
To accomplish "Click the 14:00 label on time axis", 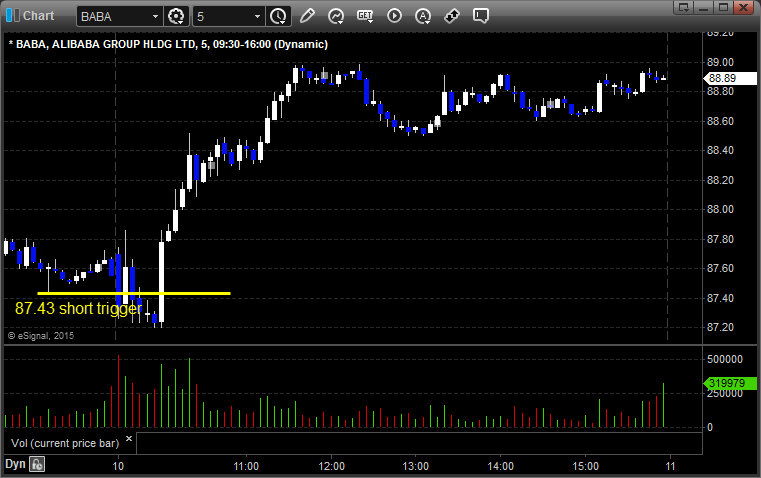I will tap(500, 466).
